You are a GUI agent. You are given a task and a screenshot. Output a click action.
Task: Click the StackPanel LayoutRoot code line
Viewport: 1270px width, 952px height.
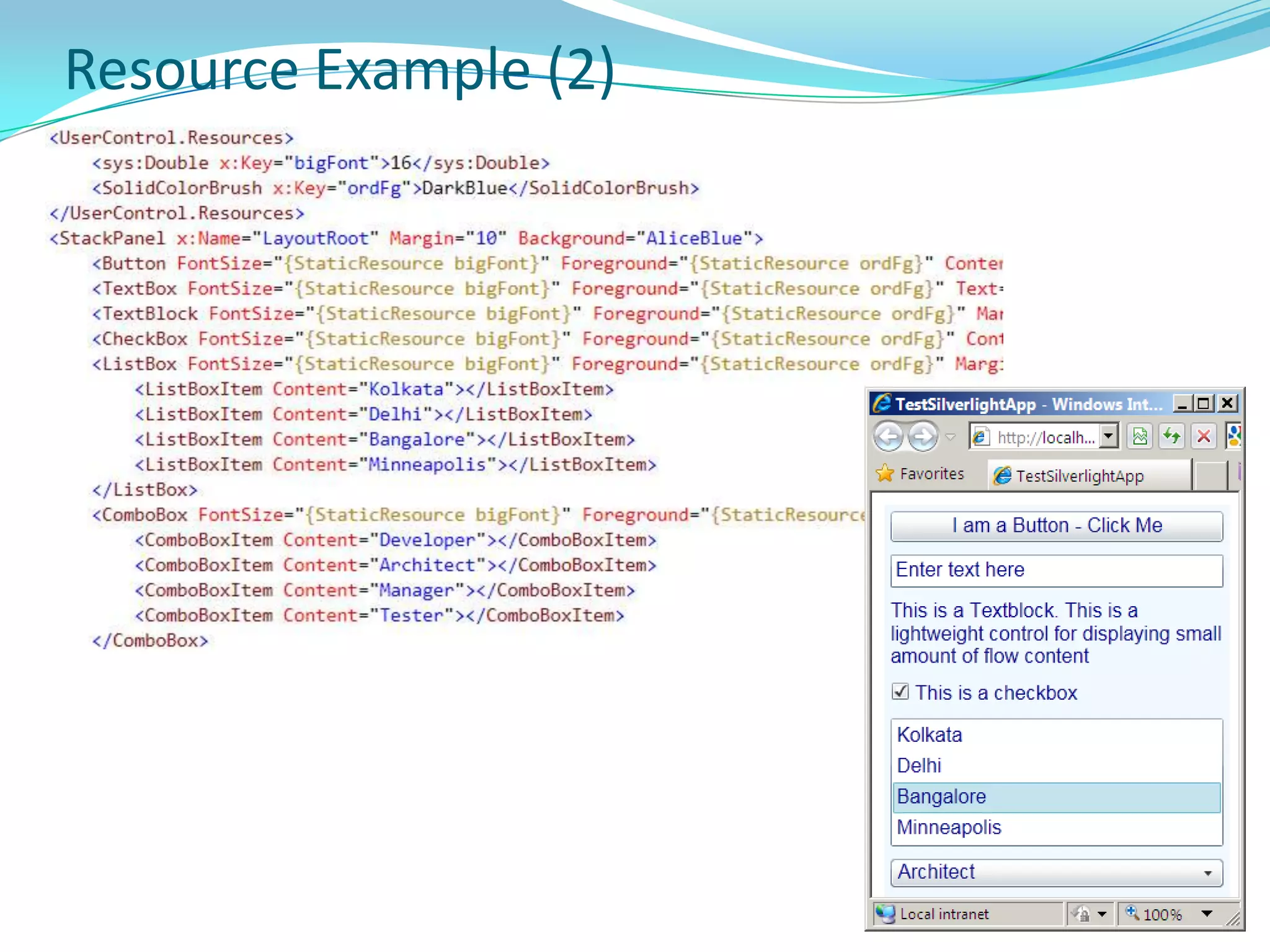pos(406,238)
